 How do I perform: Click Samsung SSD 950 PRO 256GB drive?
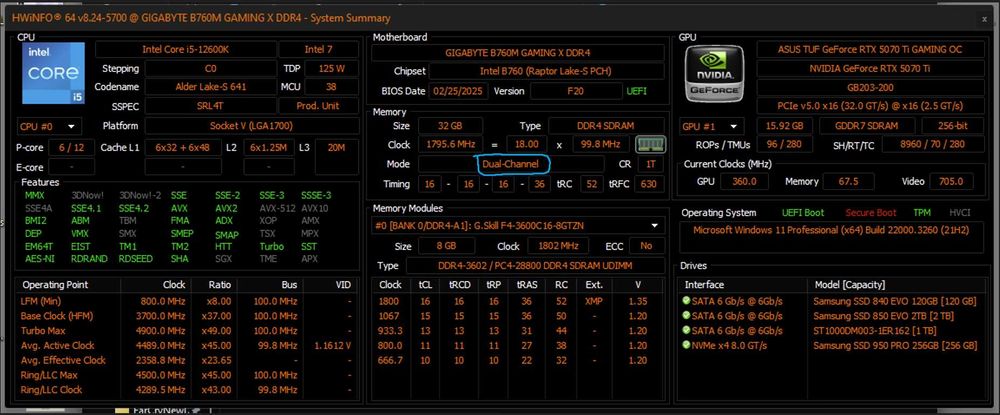click(895, 346)
